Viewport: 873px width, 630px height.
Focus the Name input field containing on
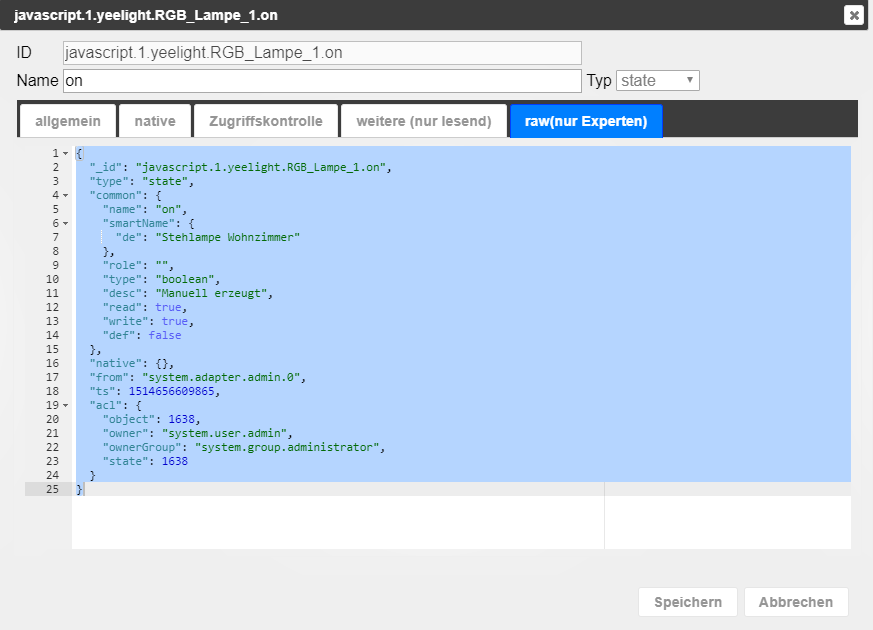(x=322, y=81)
